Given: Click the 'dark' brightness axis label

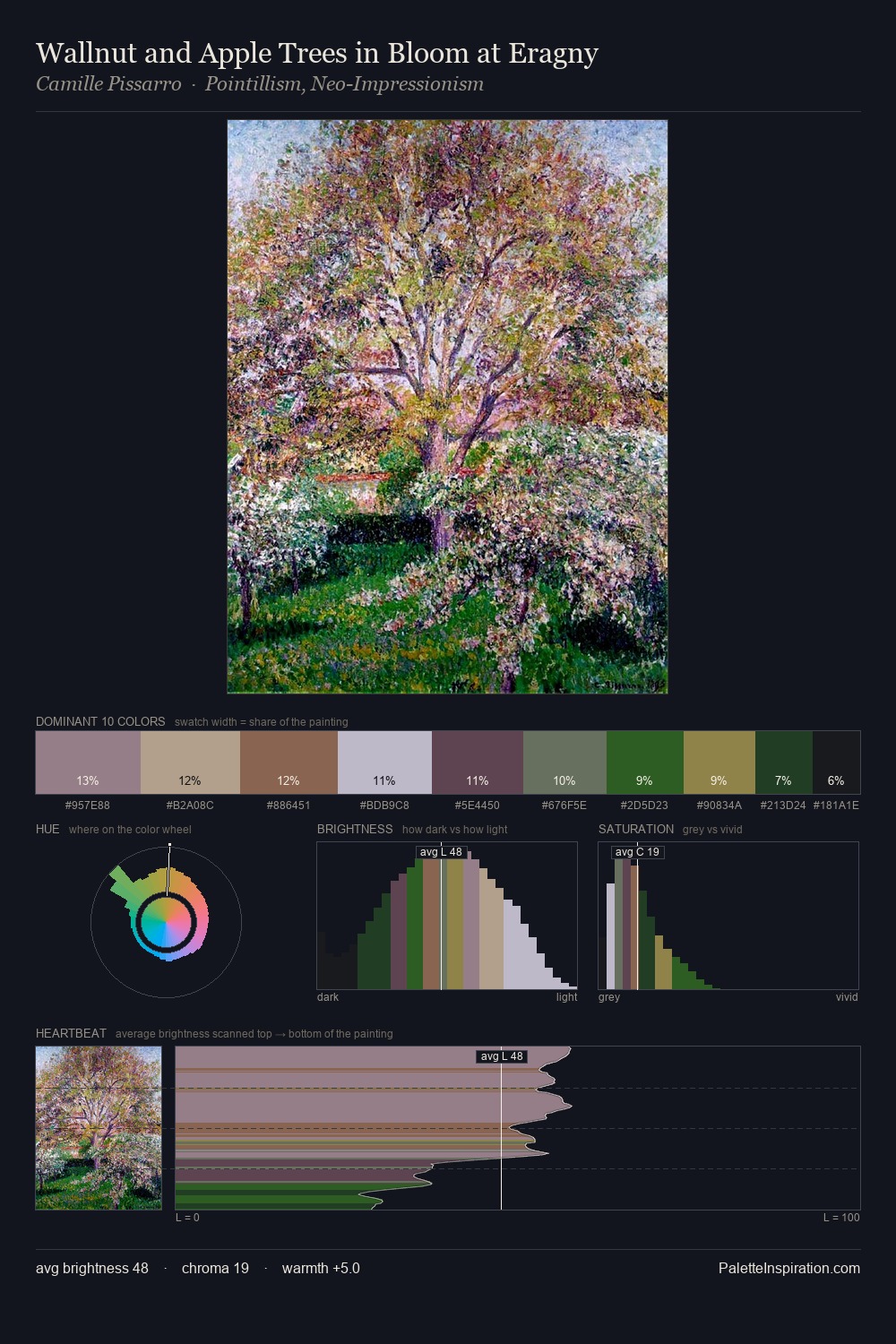Looking at the screenshot, I should point(328,997).
